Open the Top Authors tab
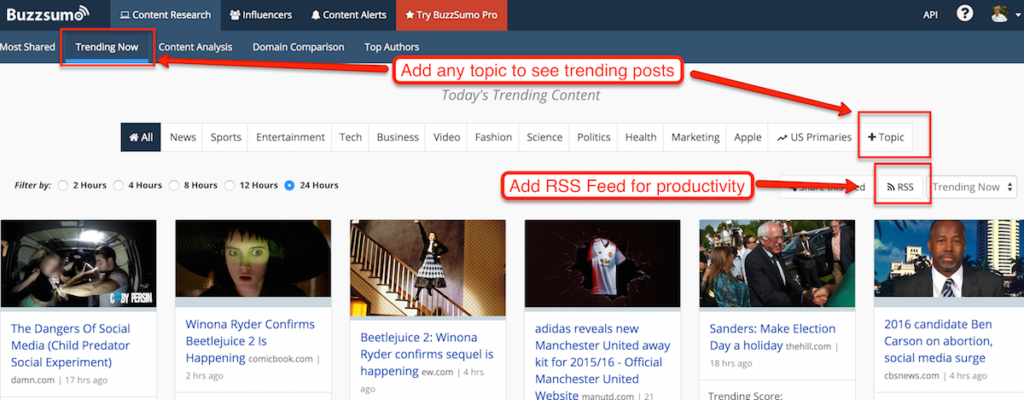Image resolution: width=1024 pixels, height=400 pixels. click(x=392, y=47)
